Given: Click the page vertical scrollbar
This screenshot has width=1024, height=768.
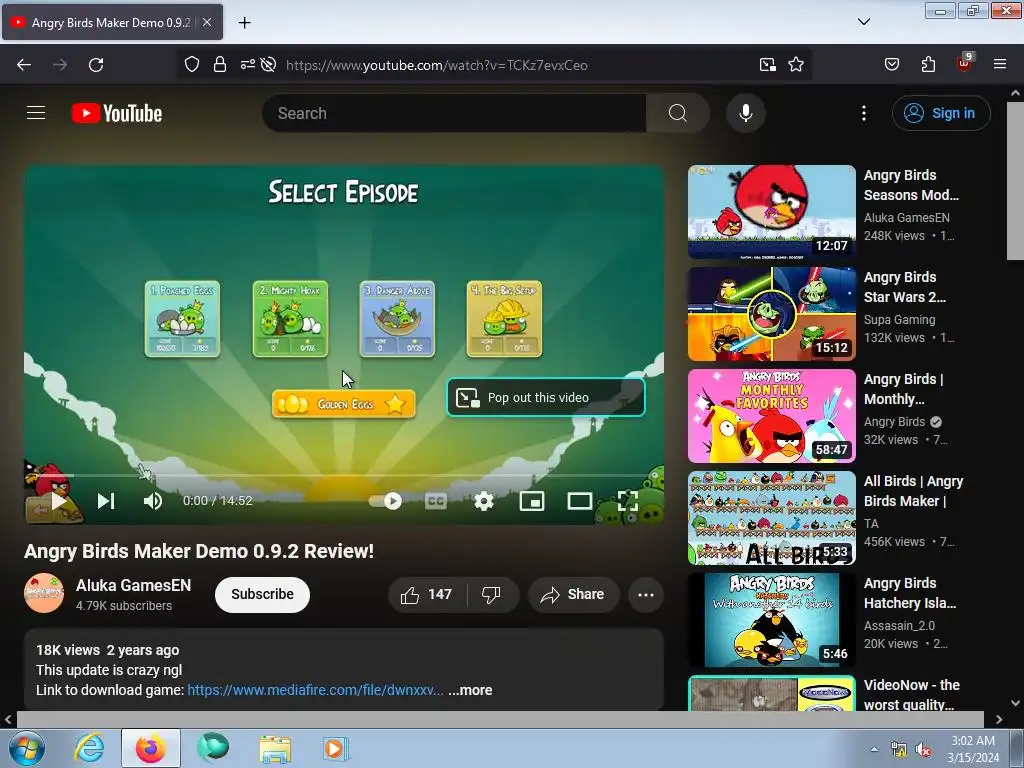Looking at the screenshot, I should (x=1016, y=183).
